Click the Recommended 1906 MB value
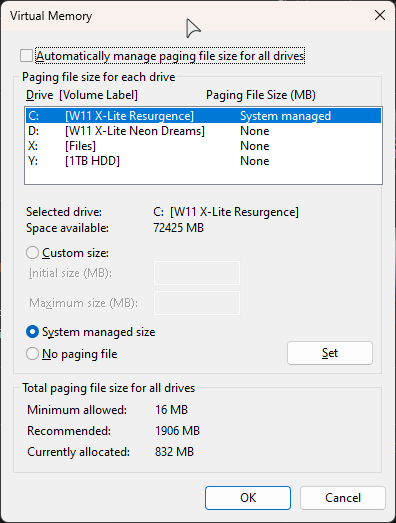Viewport: 396px width, 523px height. coord(177,431)
